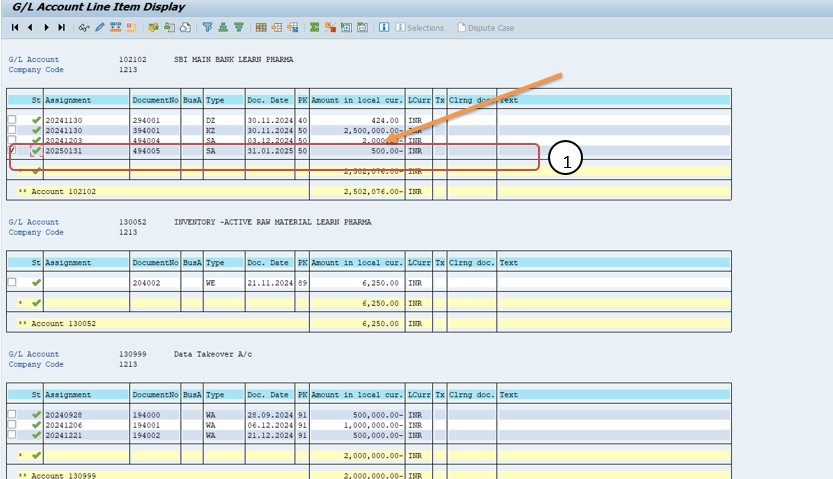
Task: Click the Mass Change icon after the pencil
Action: coord(115,28)
